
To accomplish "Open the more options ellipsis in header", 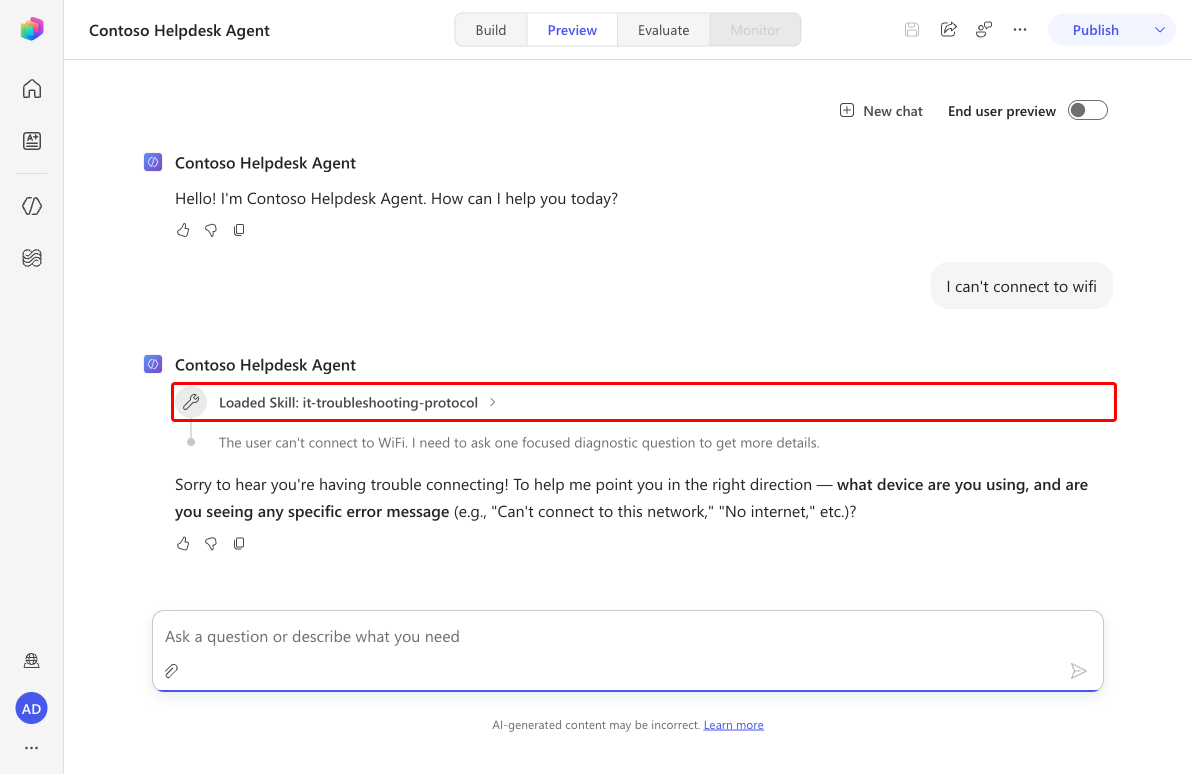I will (x=1020, y=30).
